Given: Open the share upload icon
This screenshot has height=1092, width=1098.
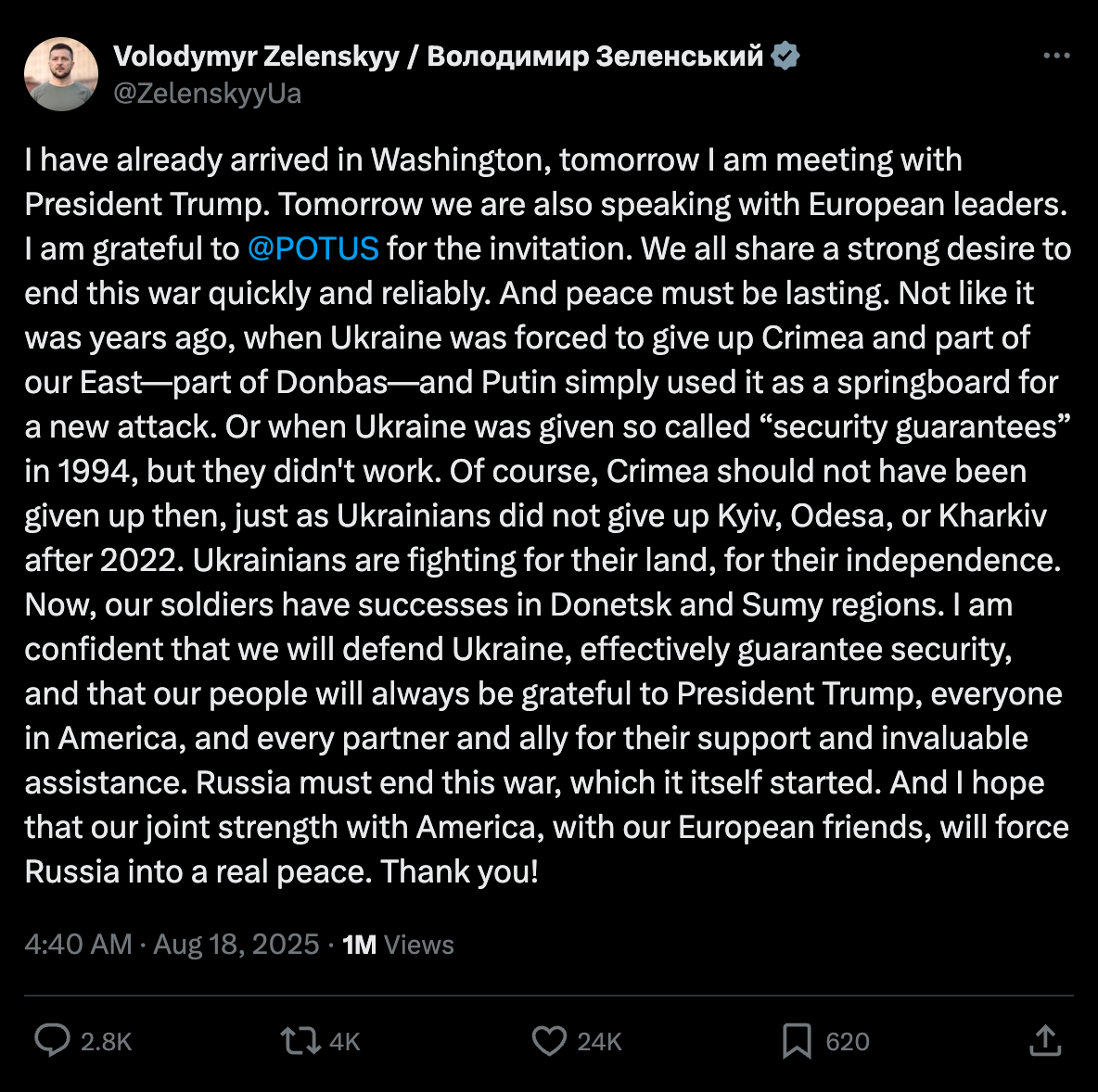Looking at the screenshot, I should pos(1045,1040).
